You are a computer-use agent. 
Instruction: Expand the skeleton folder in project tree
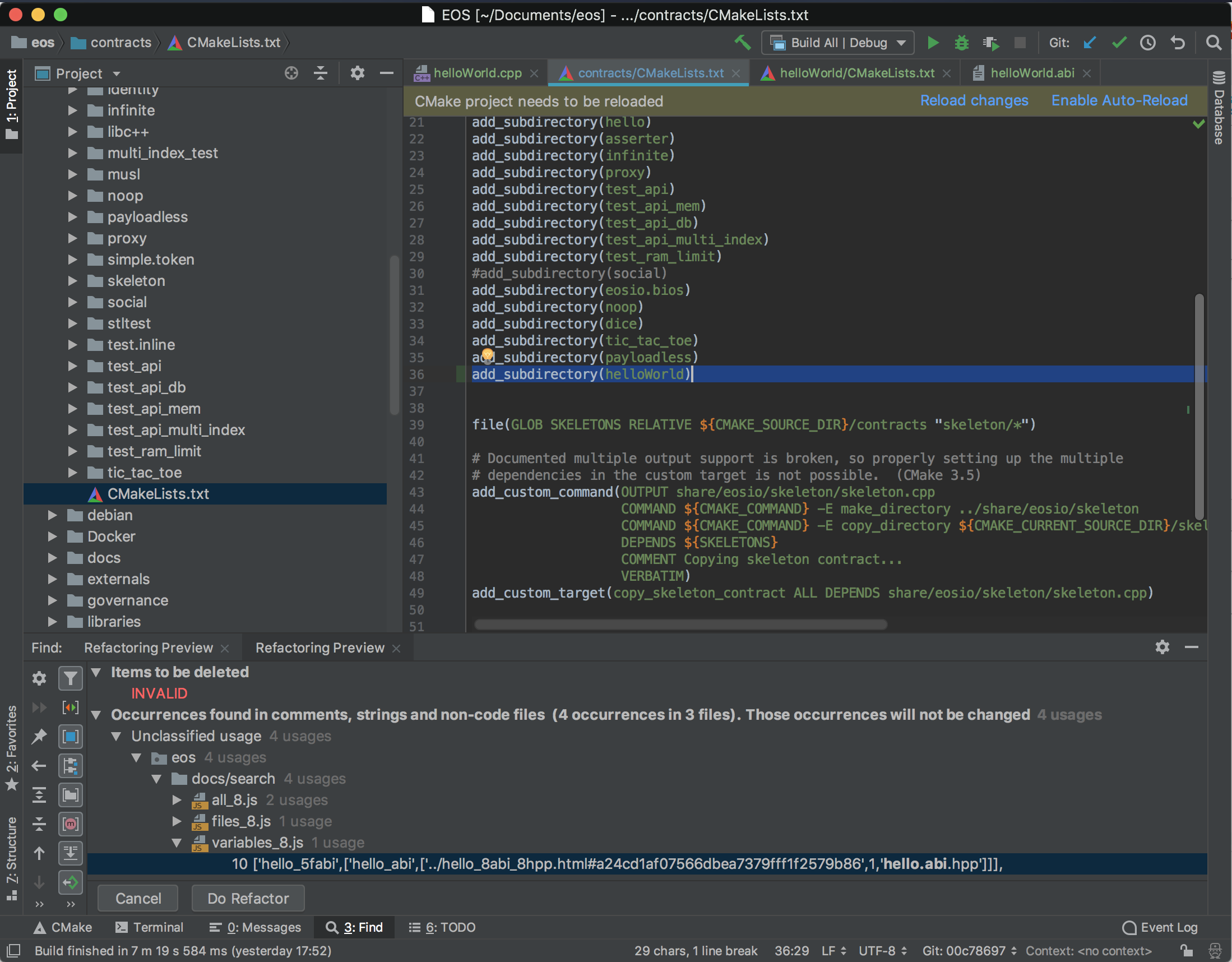(x=72, y=281)
